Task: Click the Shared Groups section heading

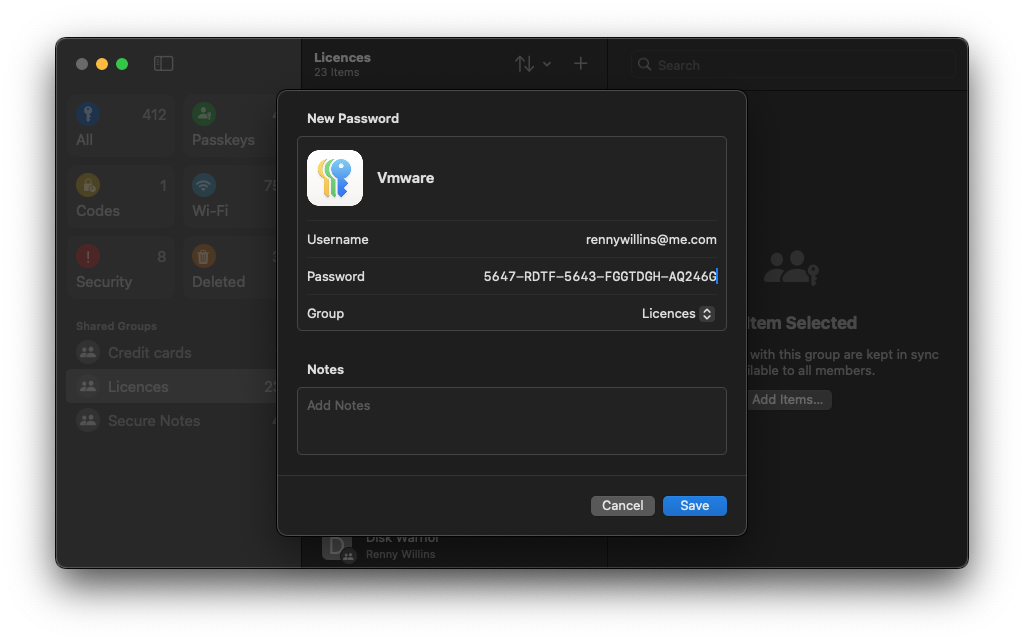Action: [116, 326]
